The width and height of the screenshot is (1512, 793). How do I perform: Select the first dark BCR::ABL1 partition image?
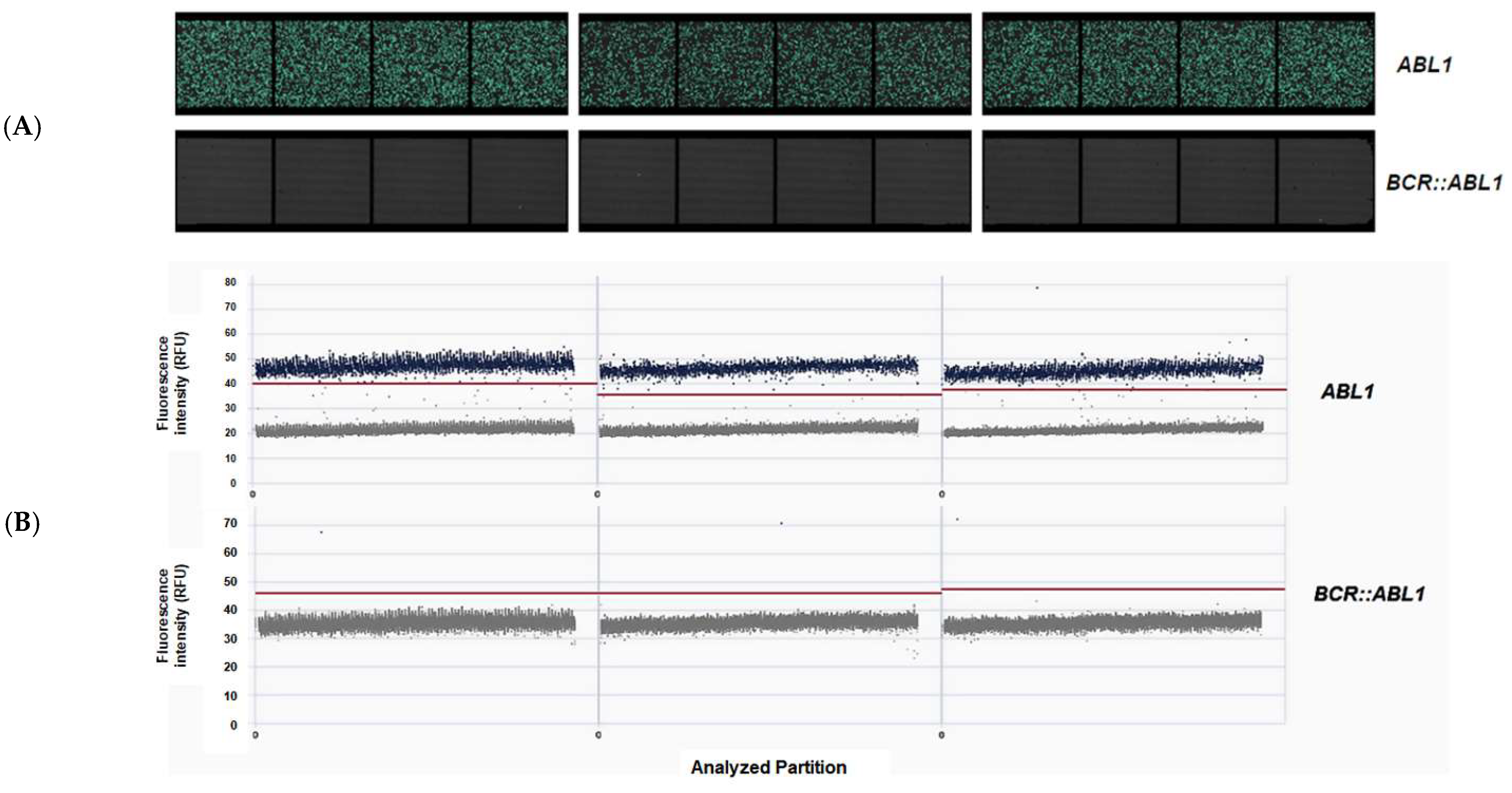coord(371,181)
